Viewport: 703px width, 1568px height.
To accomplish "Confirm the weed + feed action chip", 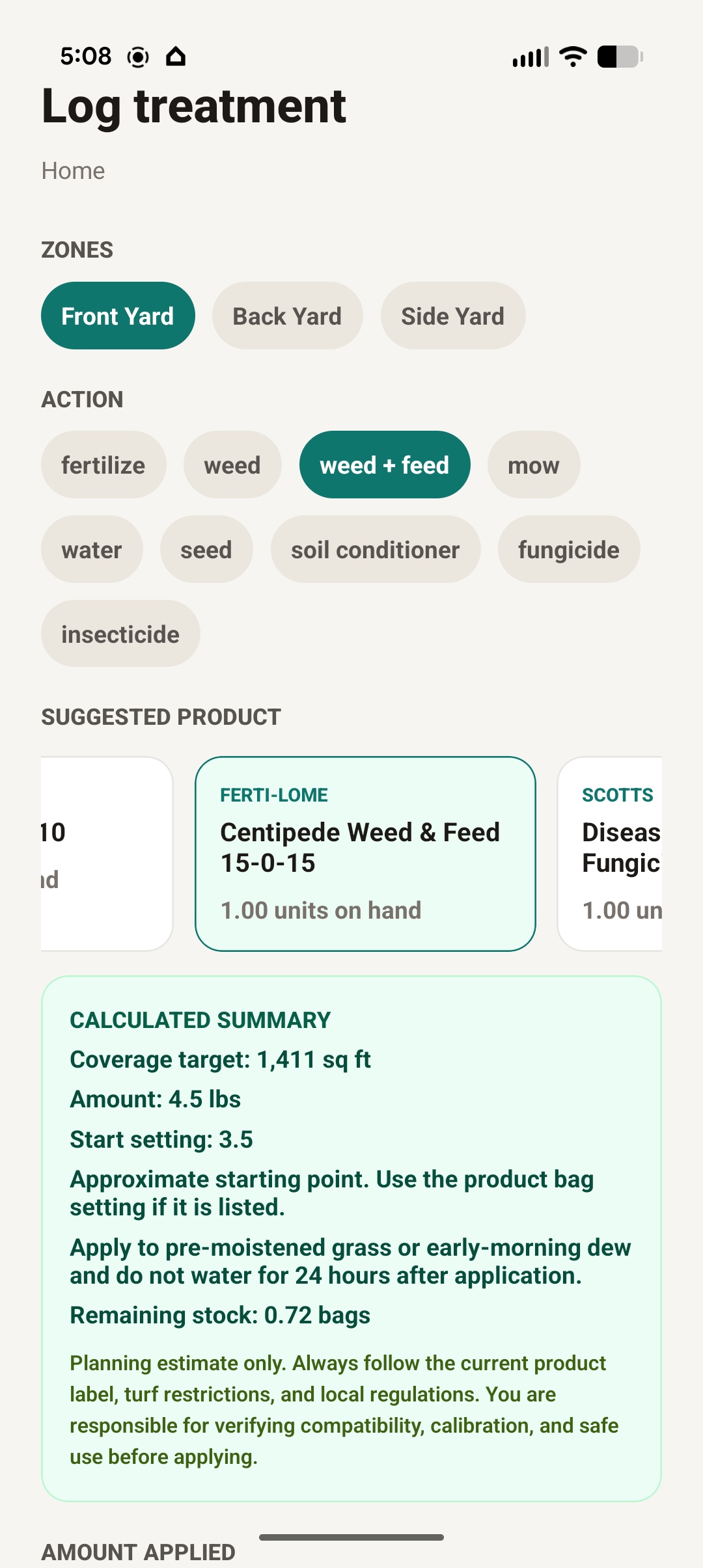I will (385, 465).
